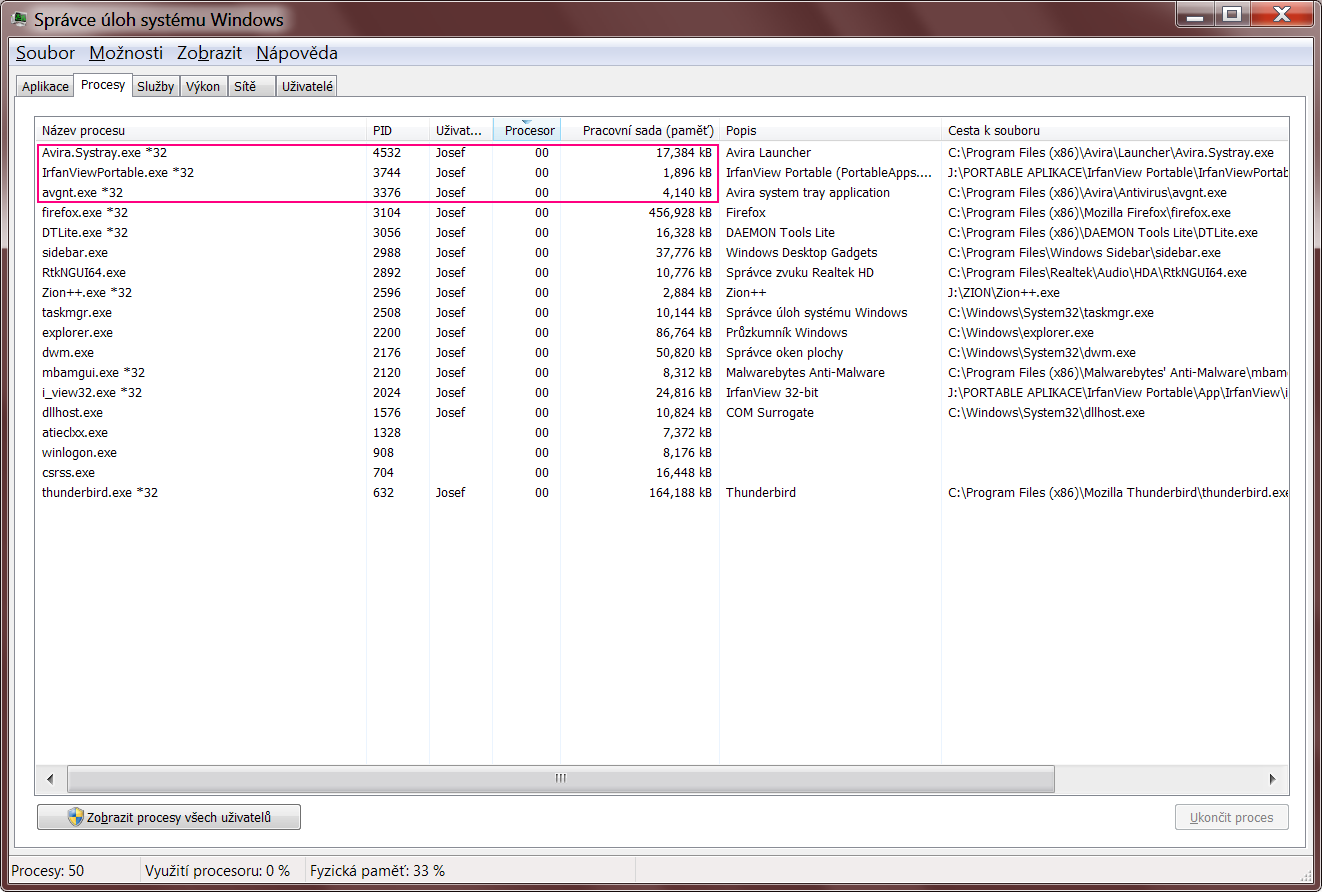Click the Popis column header
Screen dimensions: 1322x892
(830, 130)
